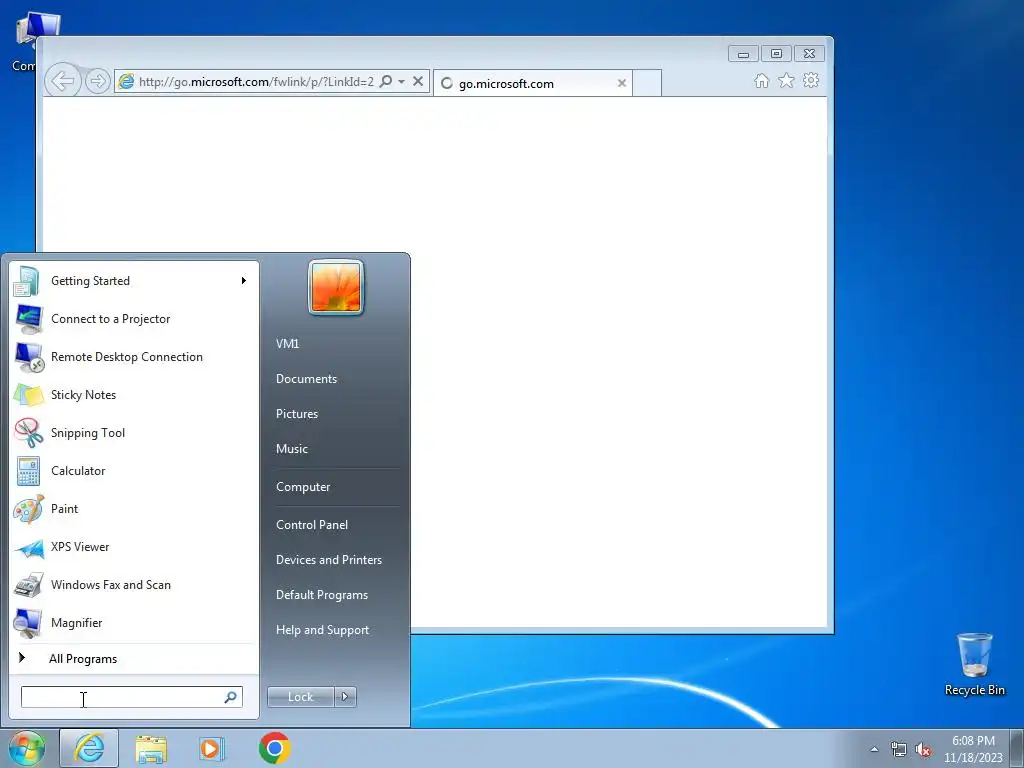
Task: Open Computer from the Start menu
Action: pyautogui.click(x=303, y=487)
